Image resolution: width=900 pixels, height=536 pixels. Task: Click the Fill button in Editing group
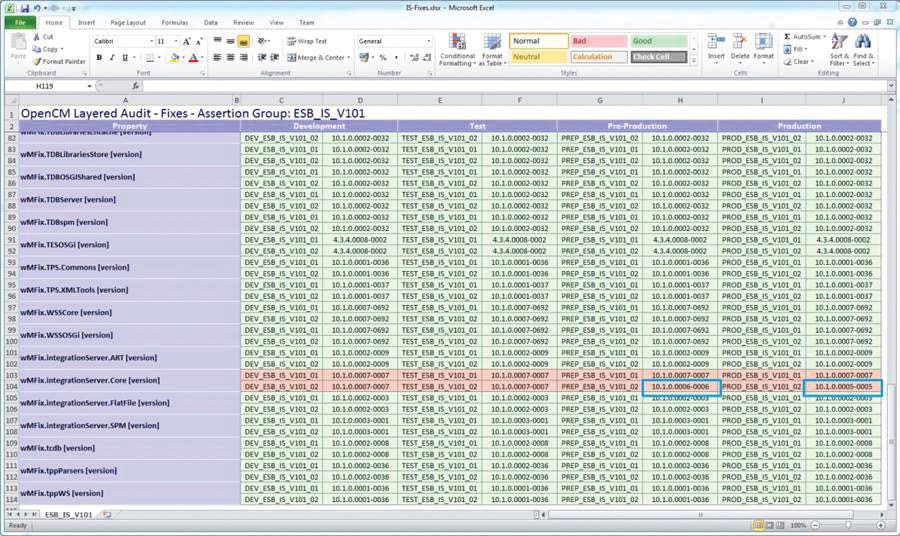tap(797, 49)
